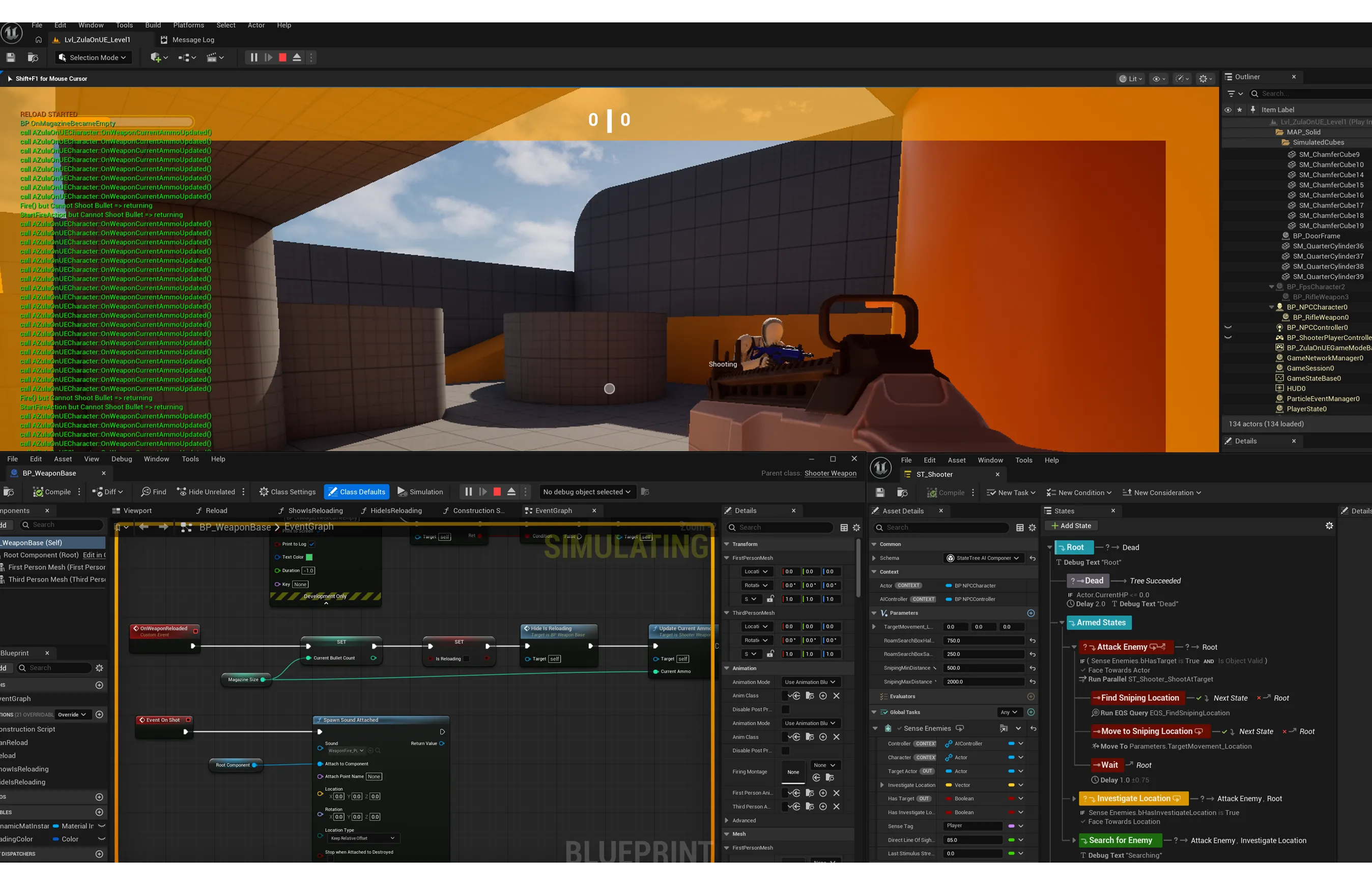The height and width of the screenshot is (885, 1372).
Task: Click Find in blueprint toolbar
Action: pos(153,492)
